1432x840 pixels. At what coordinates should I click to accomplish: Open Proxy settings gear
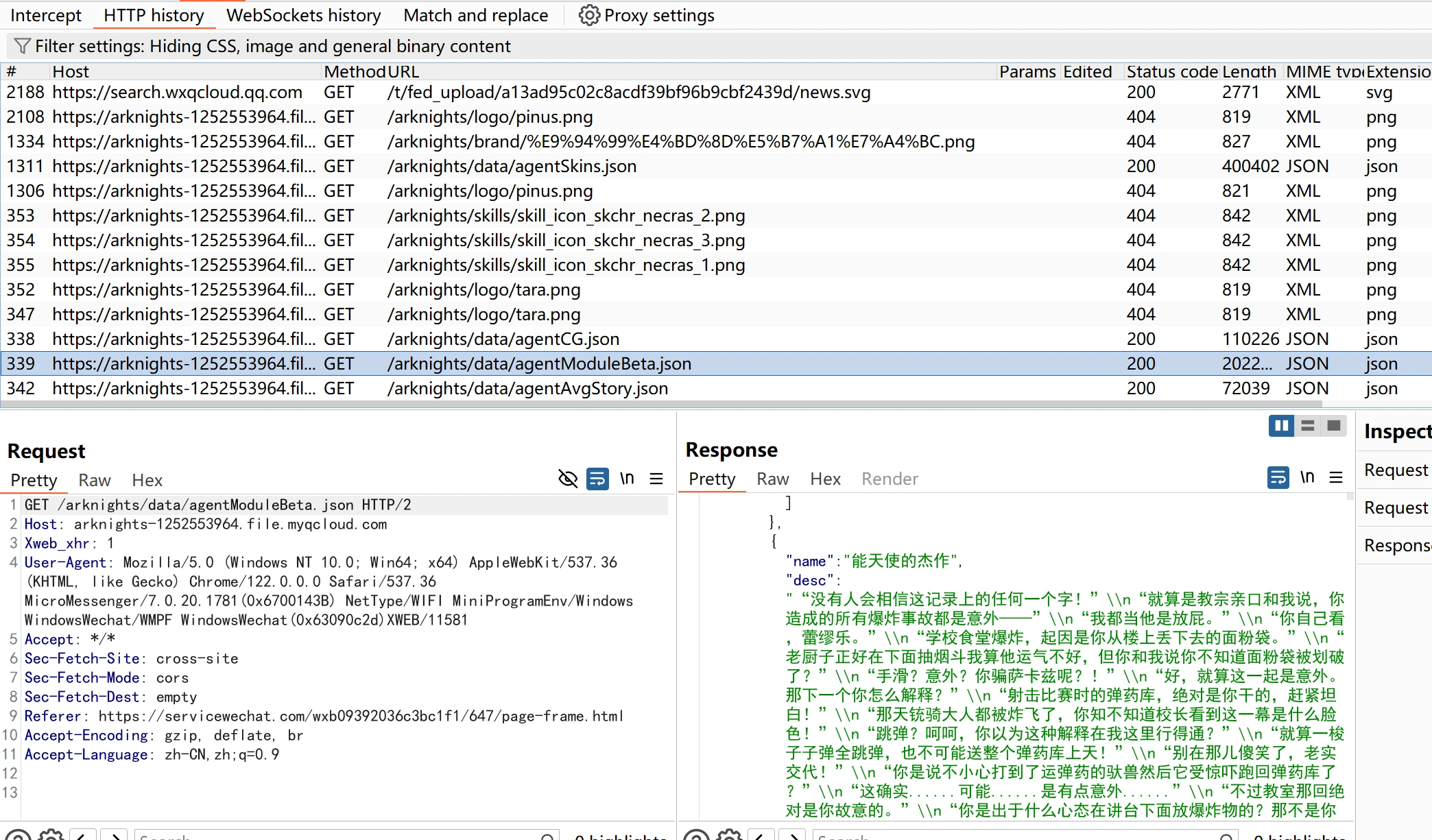[x=588, y=15]
